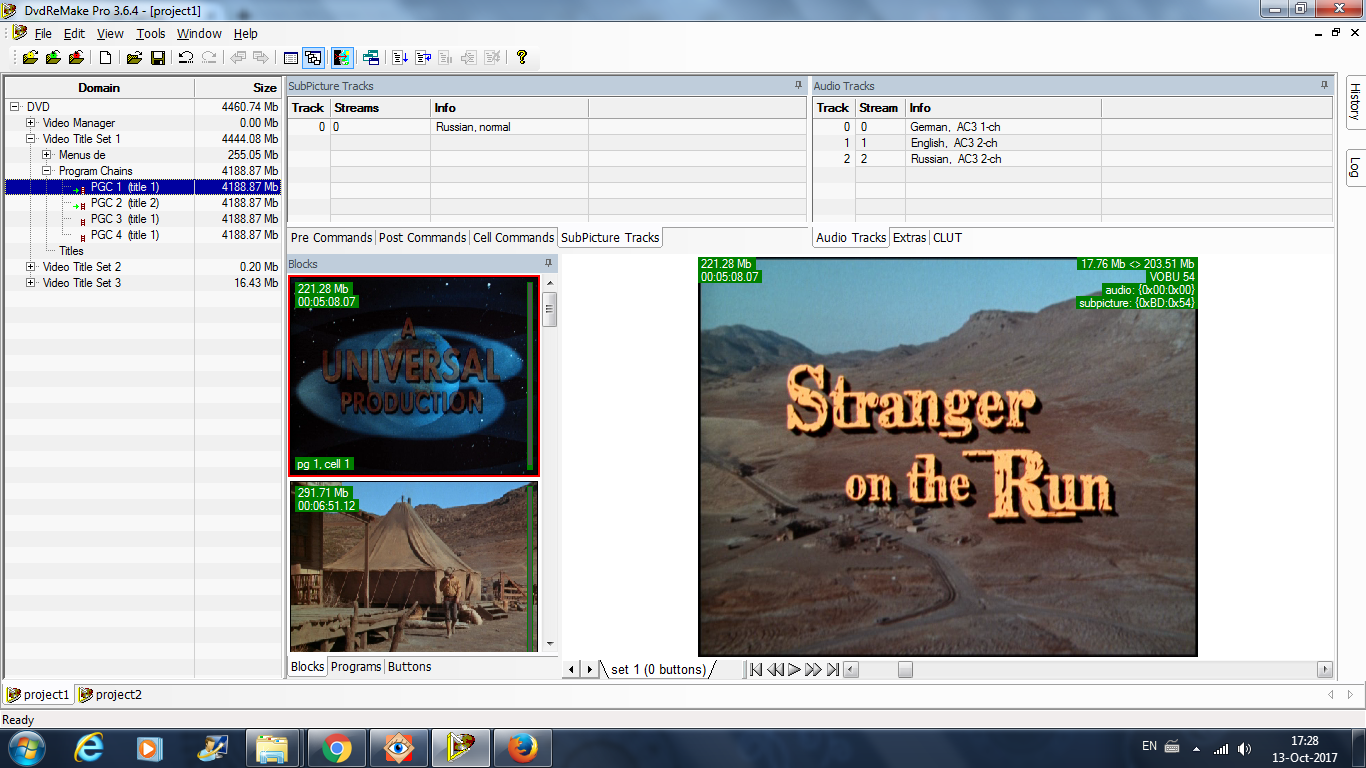
Task: Switch to the Buttons tab
Action: (x=410, y=667)
